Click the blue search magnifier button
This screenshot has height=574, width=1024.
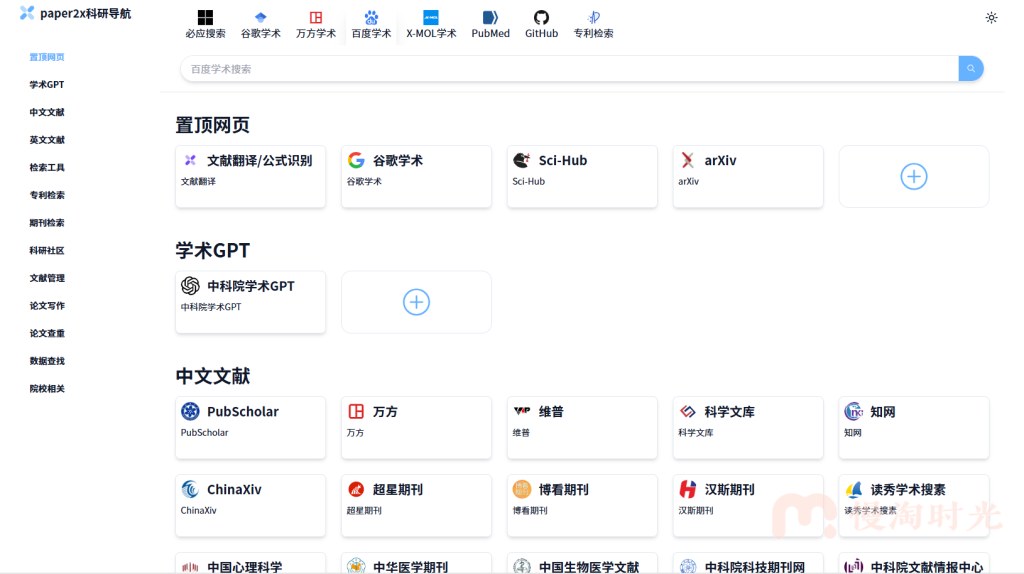pyautogui.click(x=971, y=69)
